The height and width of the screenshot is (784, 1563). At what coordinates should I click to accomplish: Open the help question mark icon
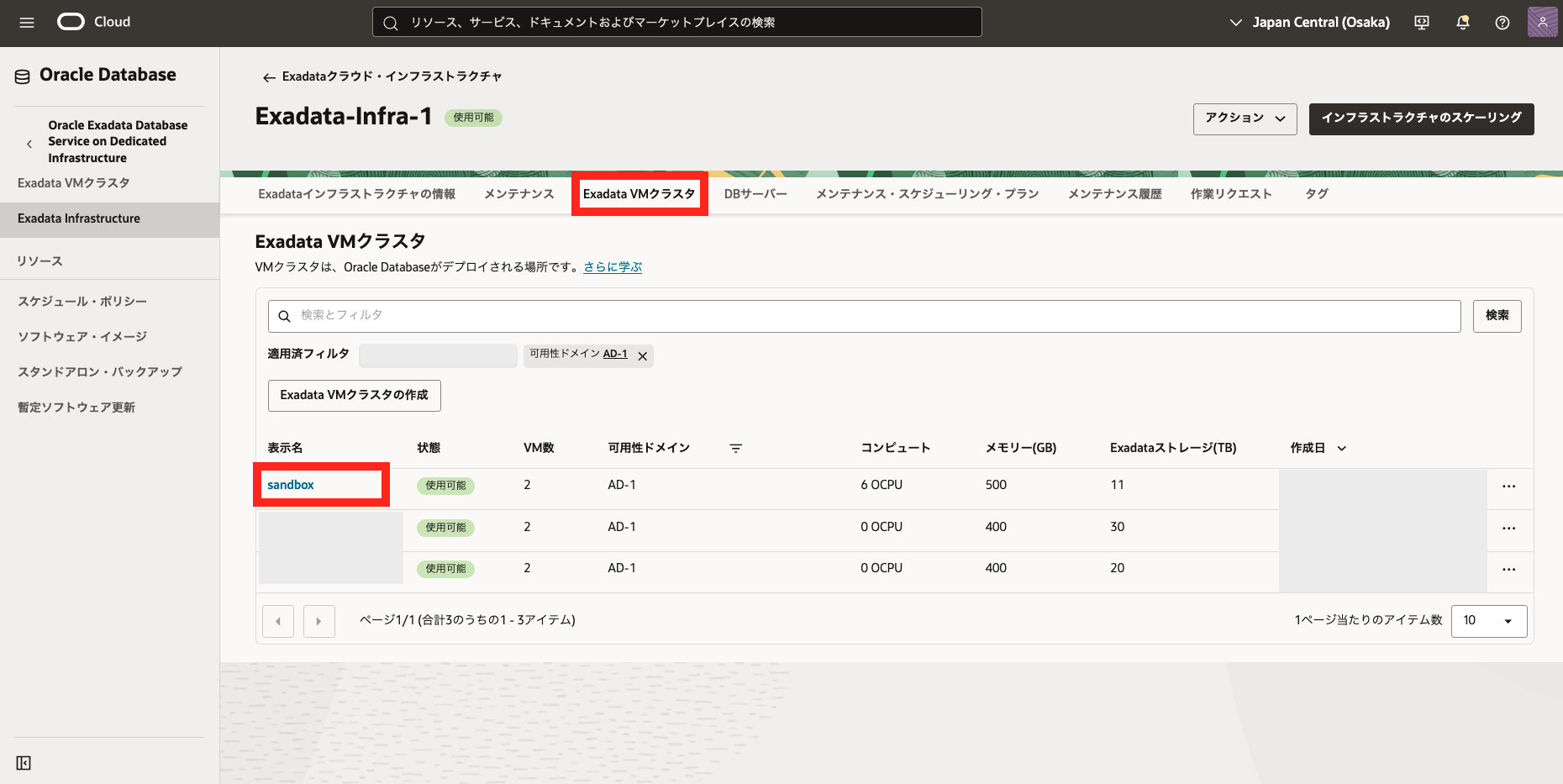pyautogui.click(x=1502, y=23)
